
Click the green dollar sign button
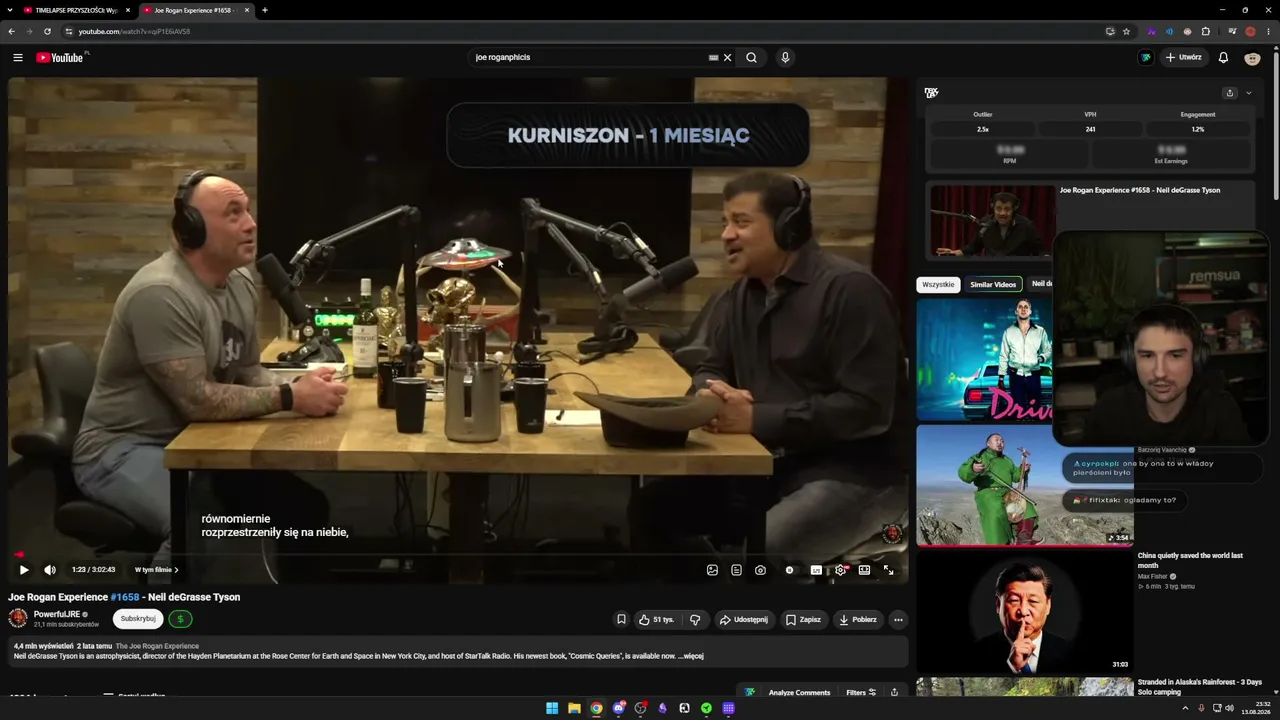(180, 619)
